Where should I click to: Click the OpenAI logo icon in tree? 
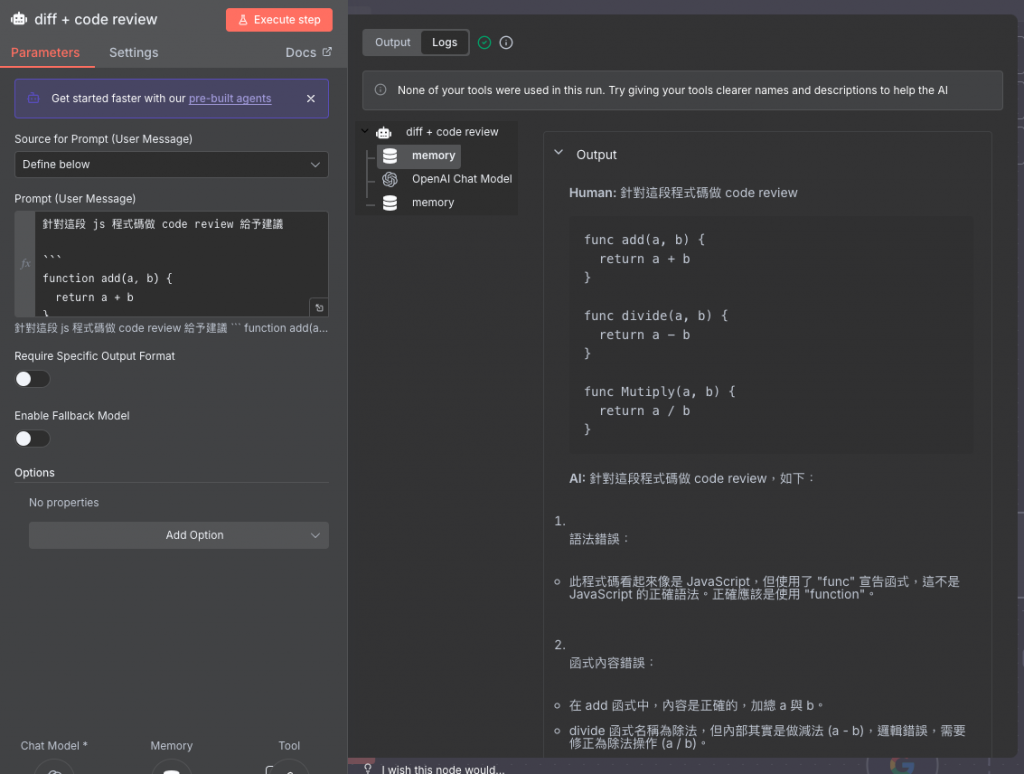(x=390, y=179)
